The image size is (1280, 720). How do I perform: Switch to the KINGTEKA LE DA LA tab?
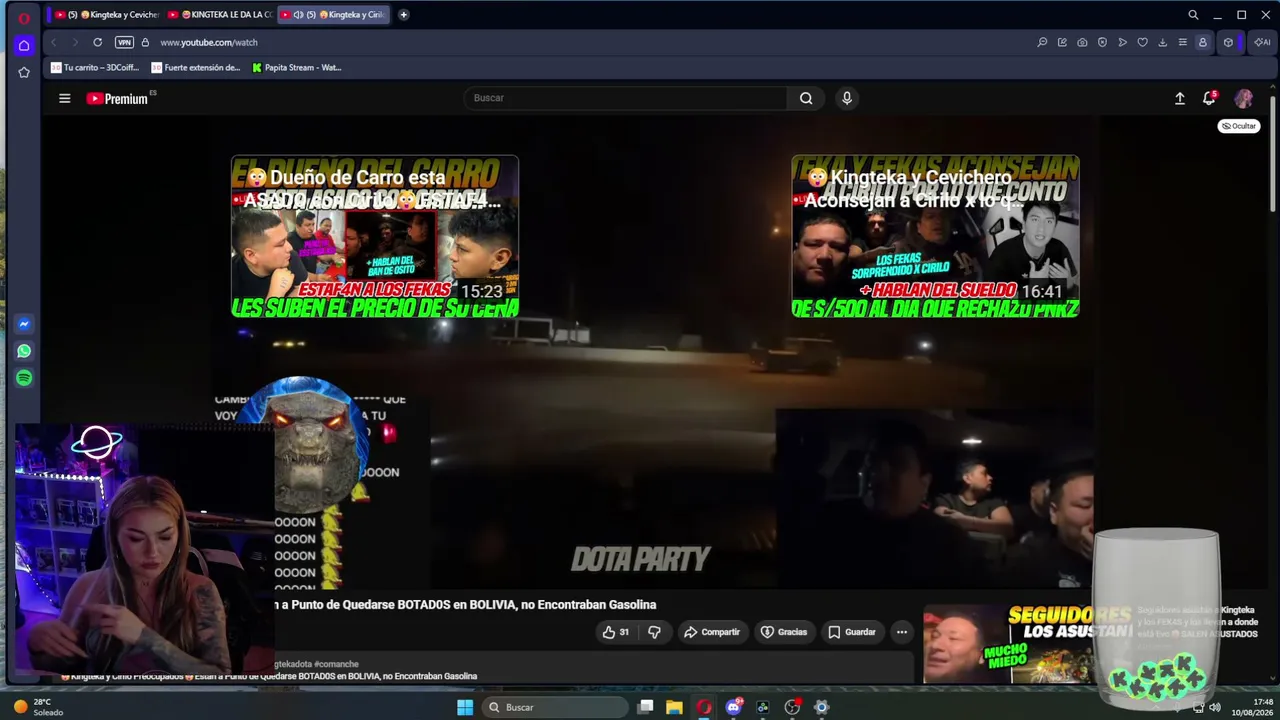pyautogui.click(x=220, y=15)
